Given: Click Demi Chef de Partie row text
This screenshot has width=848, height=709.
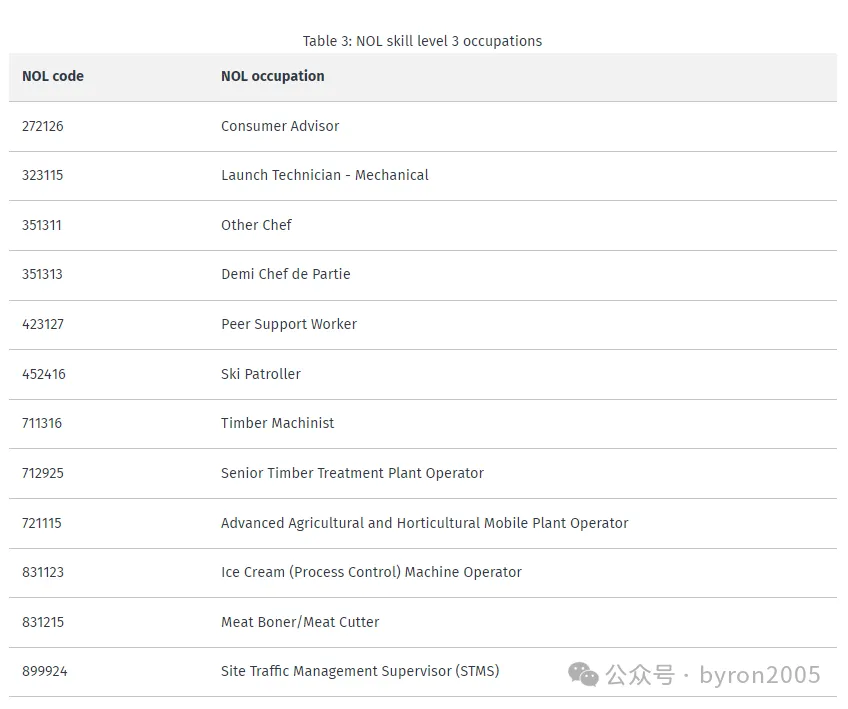Looking at the screenshot, I should click(x=286, y=274).
